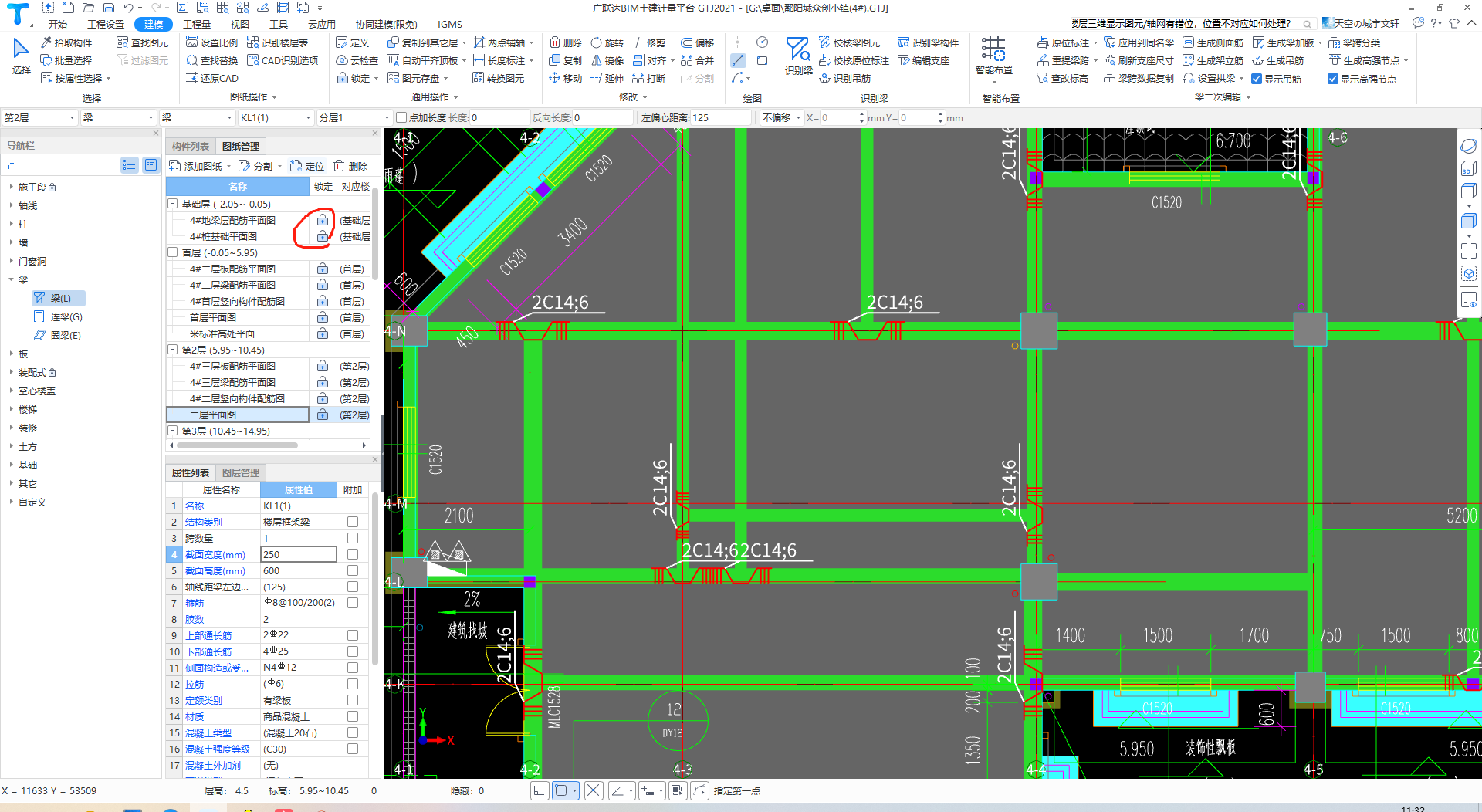Click the 延伸 extend tool
Screen dimensions: 1482x812
[x=607, y=78]
